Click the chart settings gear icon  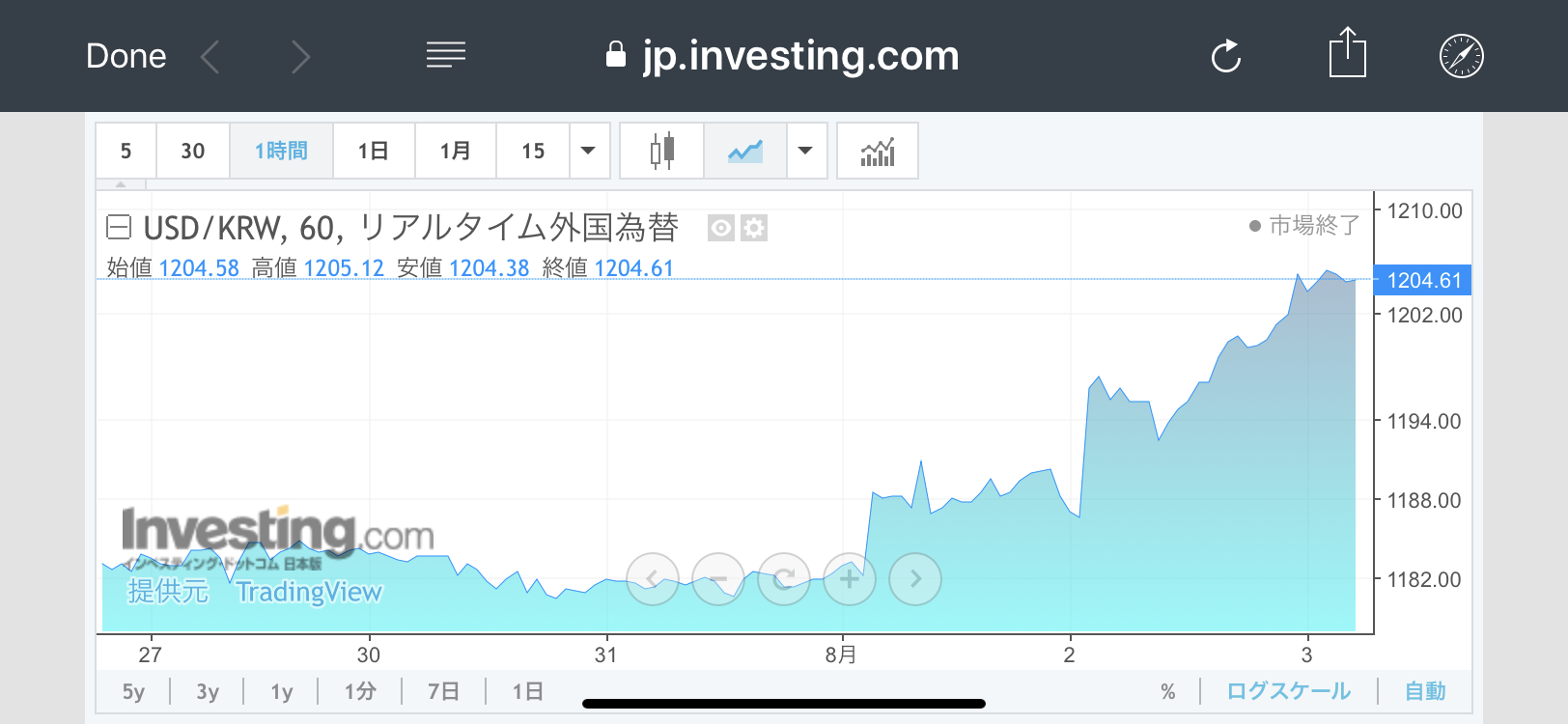pyautogui.click(x=754, y=229)
